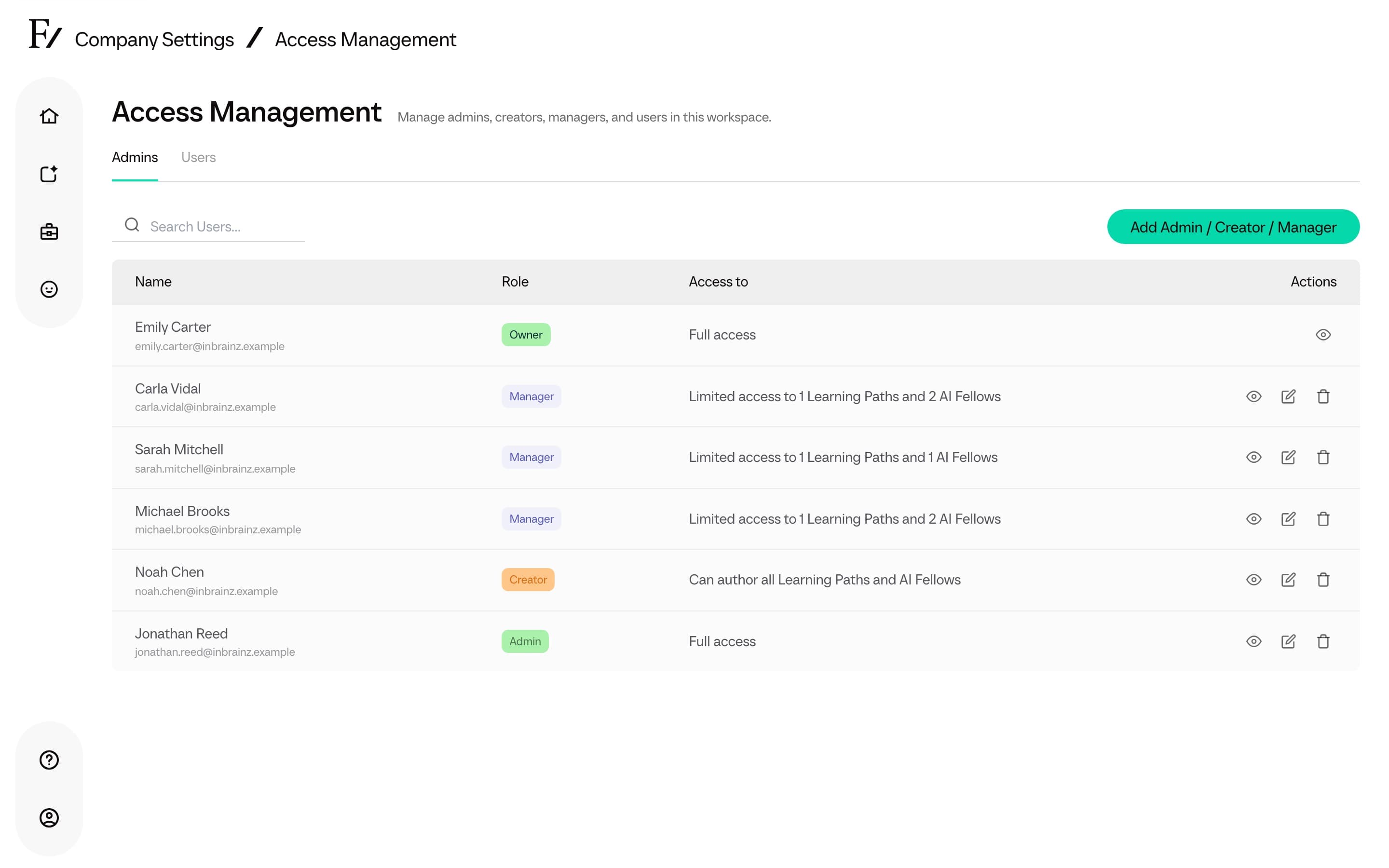
Task: Edit Carla Vidal's access
Action: (x=1288, y=396)
